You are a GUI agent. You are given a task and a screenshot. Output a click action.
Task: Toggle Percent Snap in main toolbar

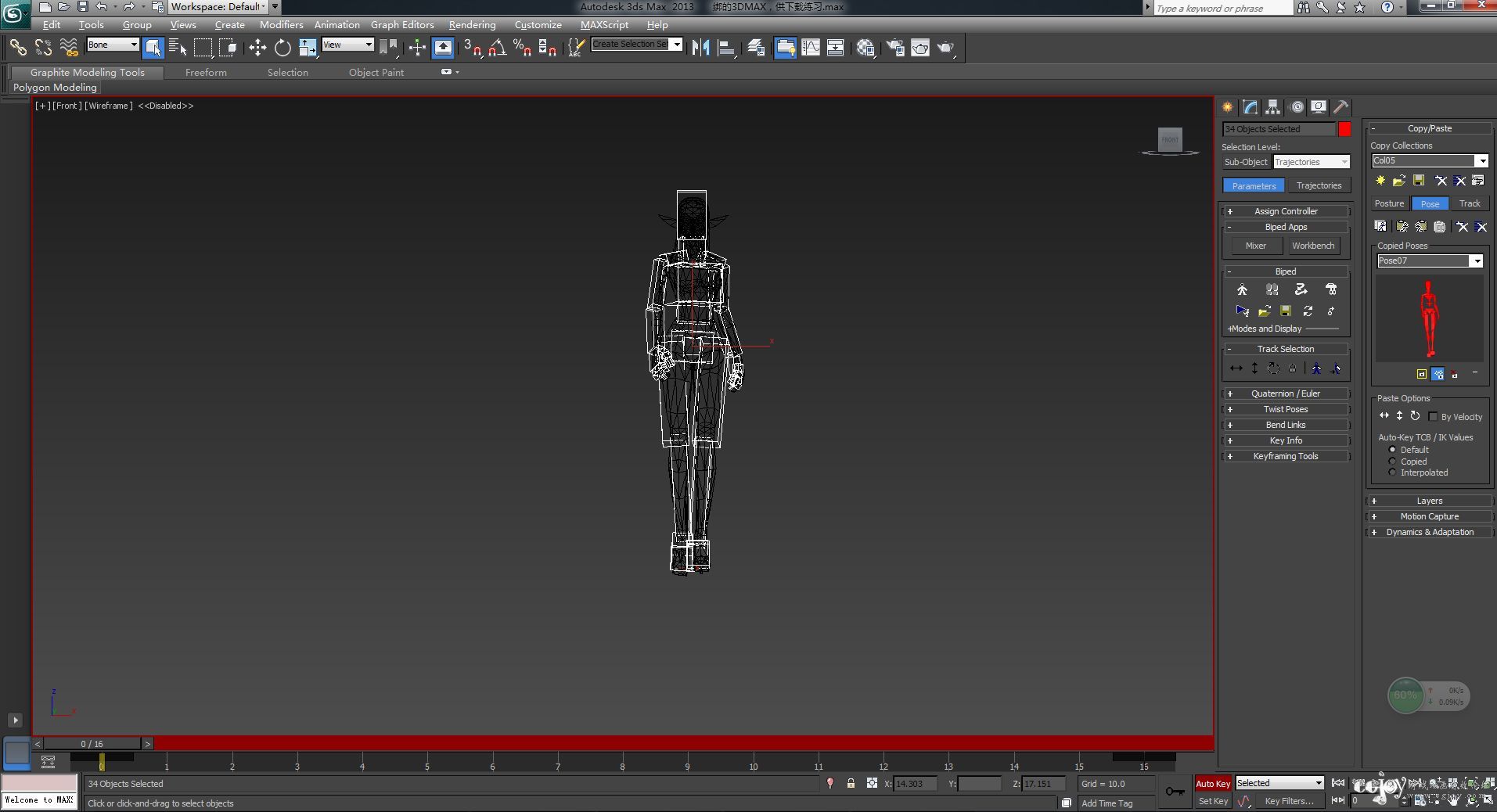click(x=523, y=48)
